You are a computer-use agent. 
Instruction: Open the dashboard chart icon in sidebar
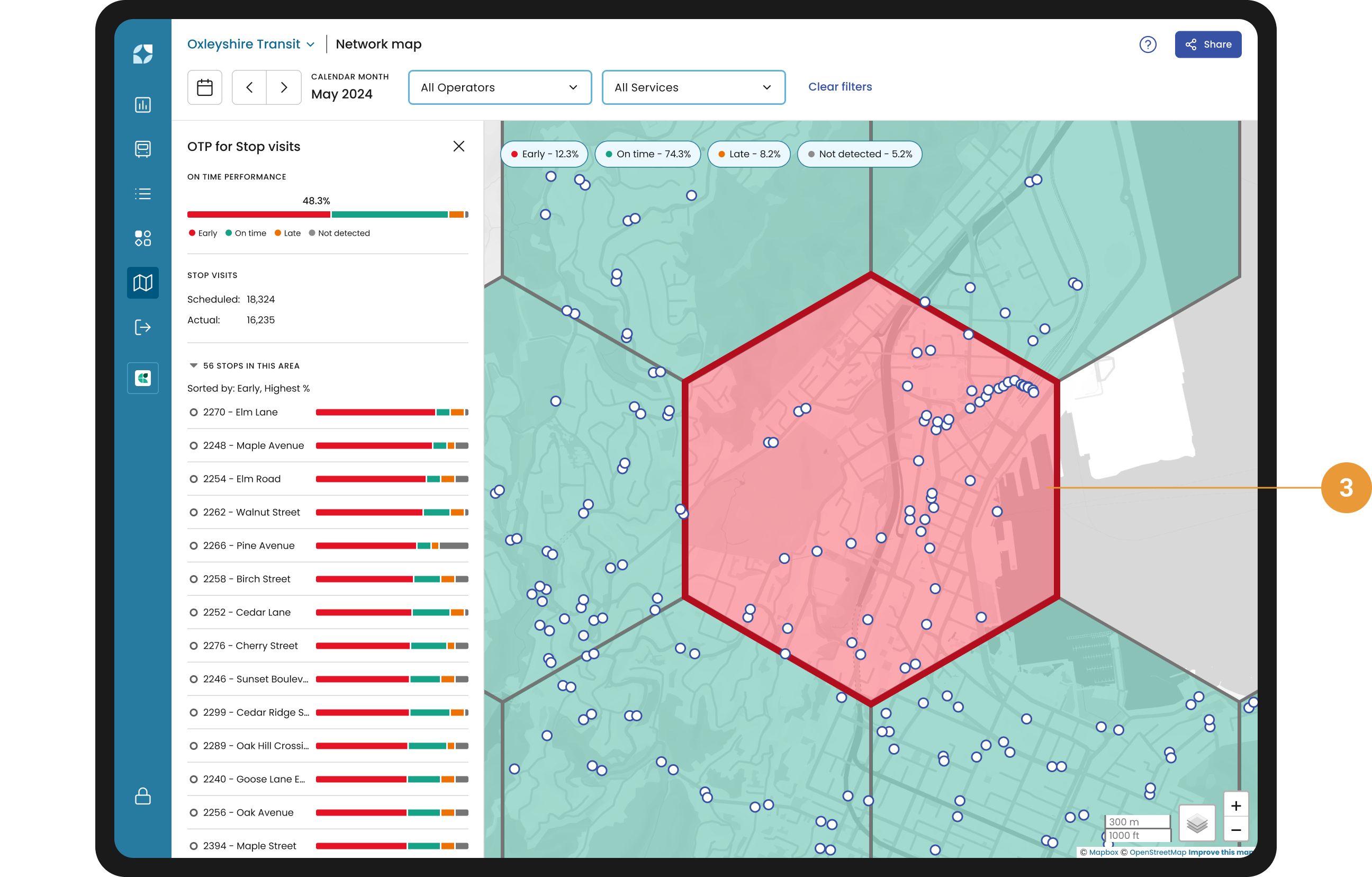(142, 105)
